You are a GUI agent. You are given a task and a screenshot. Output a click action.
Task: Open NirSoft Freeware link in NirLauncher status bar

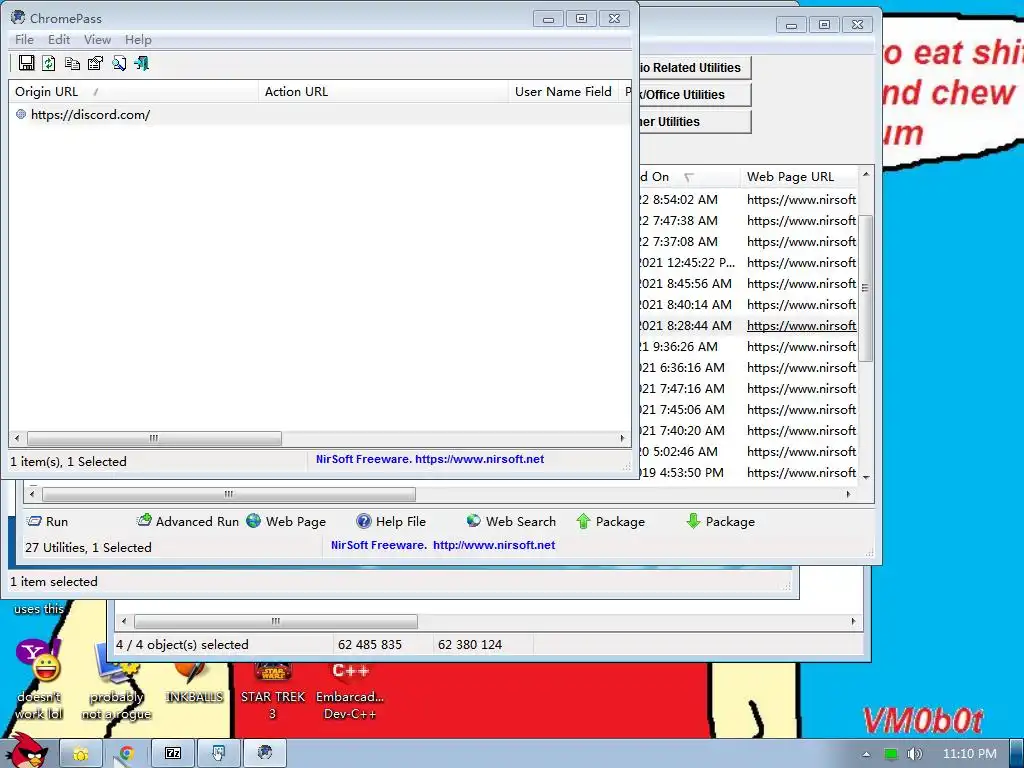click(443, 545)
